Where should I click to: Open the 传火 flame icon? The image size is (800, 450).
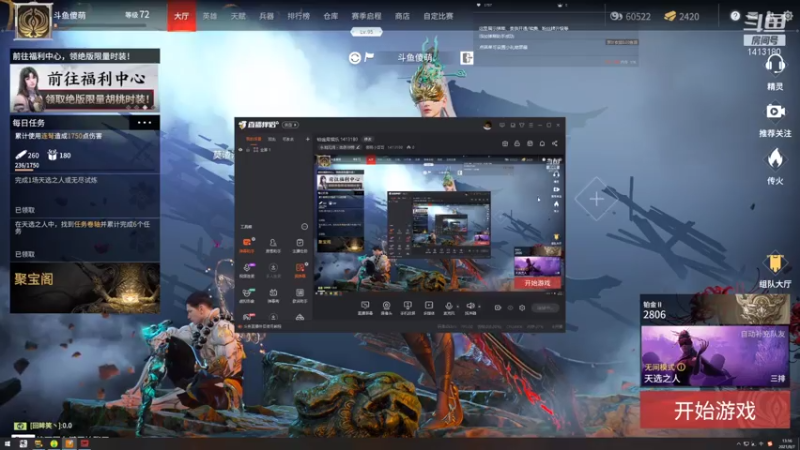(775, 159)
